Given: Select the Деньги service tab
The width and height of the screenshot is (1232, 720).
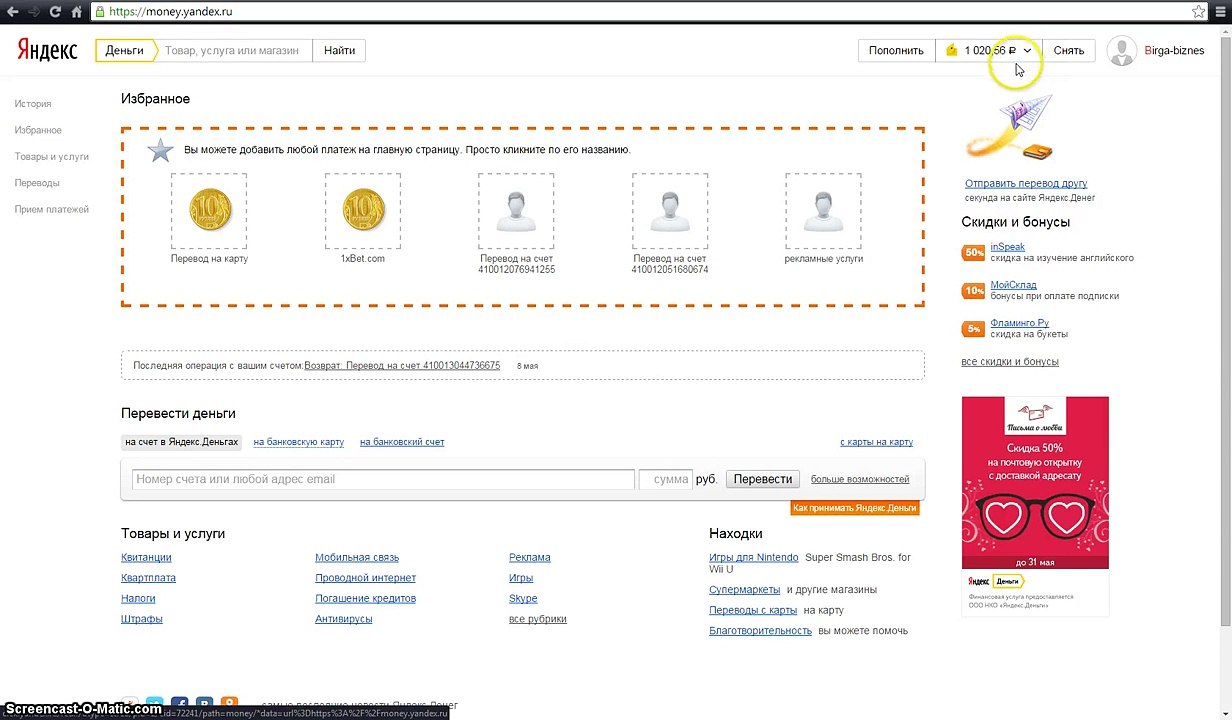Looking at the screenshot, I should 125,50.
